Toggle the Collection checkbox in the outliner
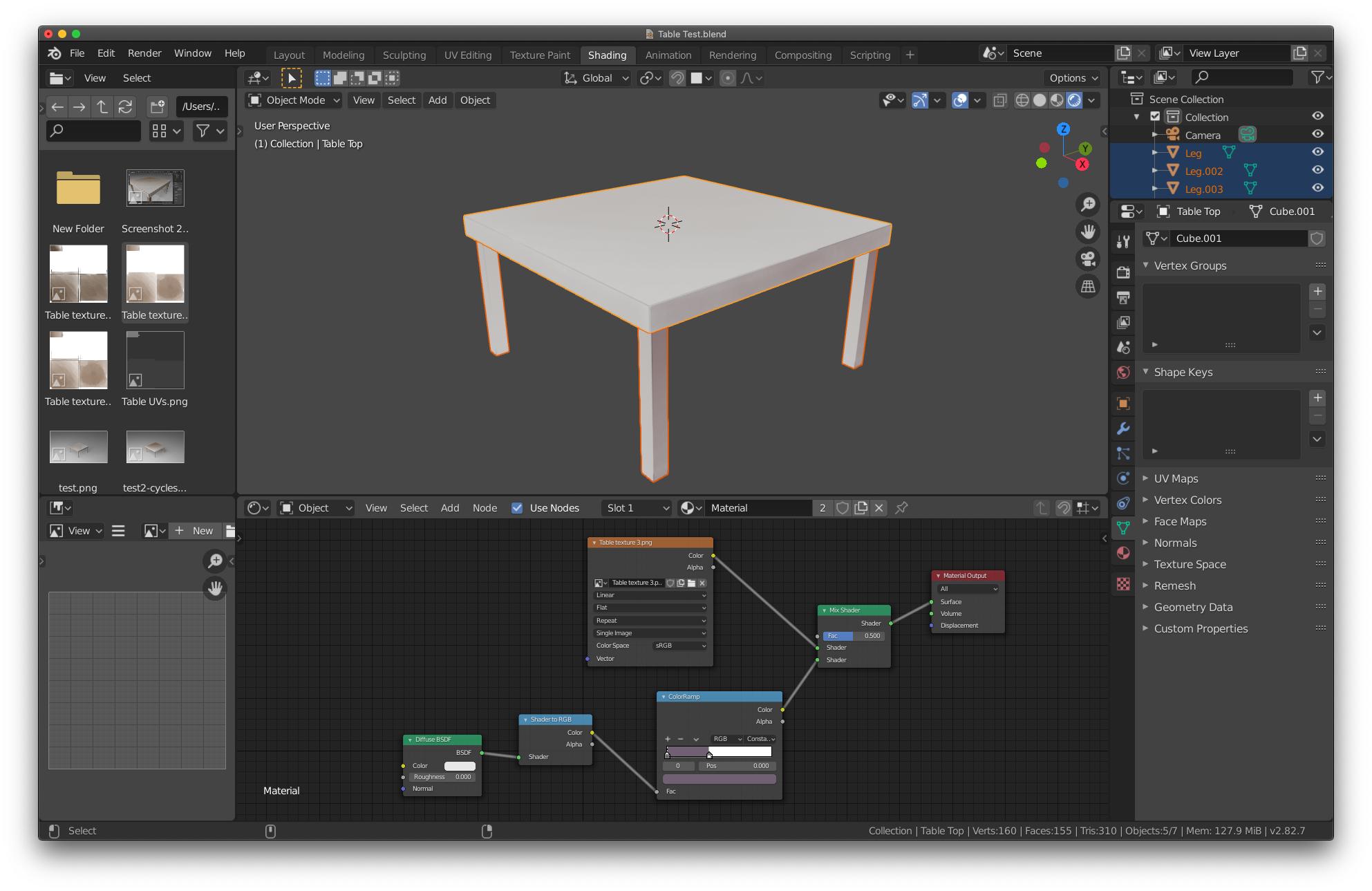 click(1155, 116)
